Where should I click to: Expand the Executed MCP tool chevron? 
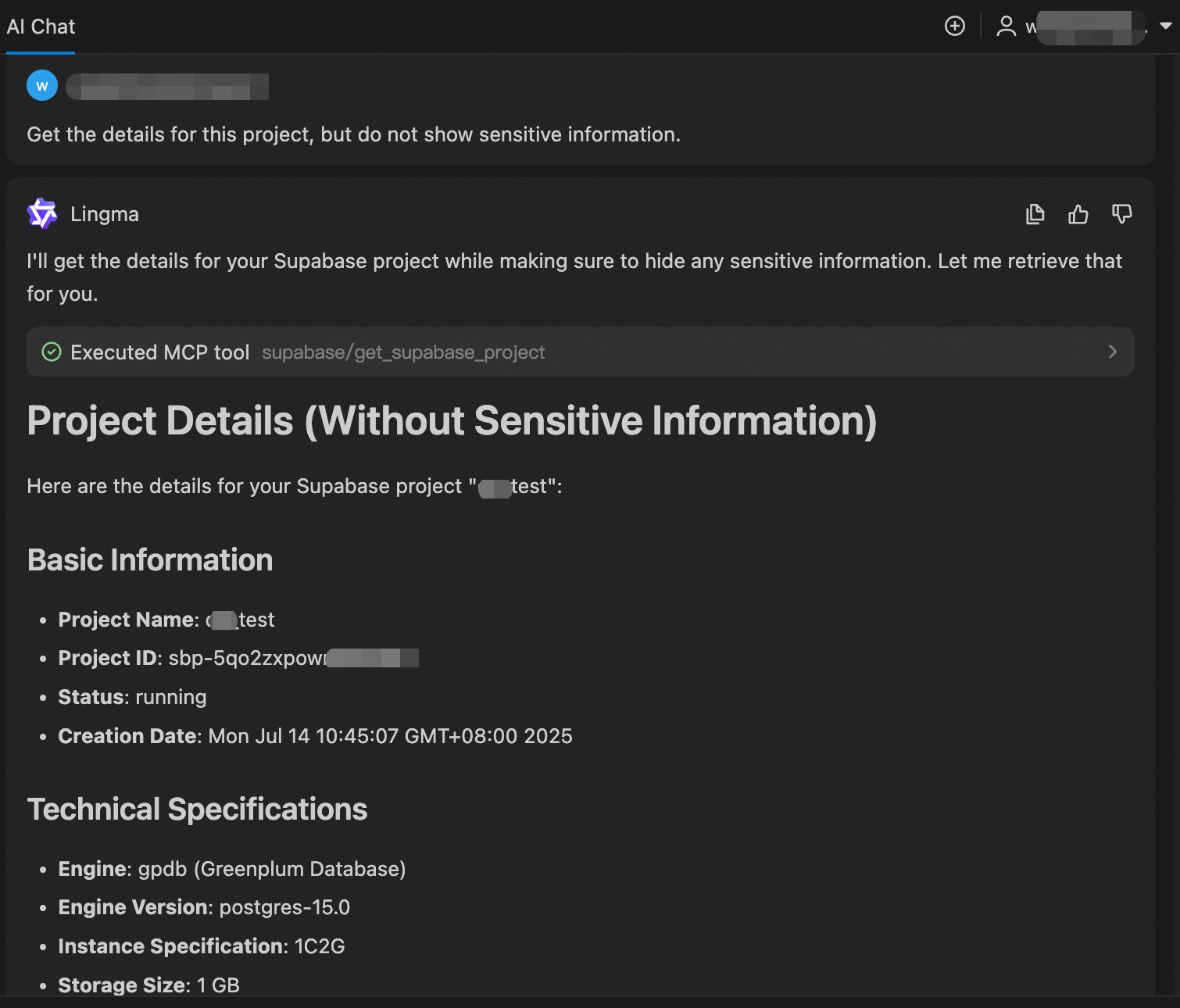[x=1112, y=352]
